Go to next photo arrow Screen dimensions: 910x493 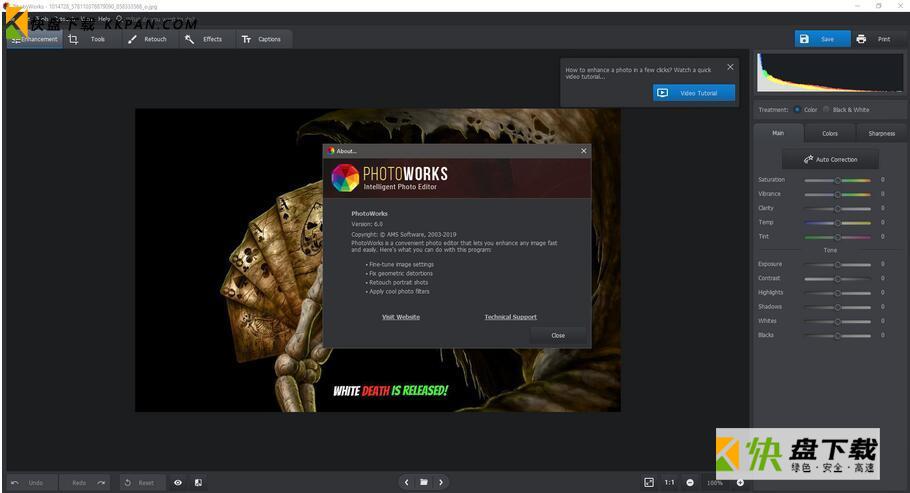[441, 482]
